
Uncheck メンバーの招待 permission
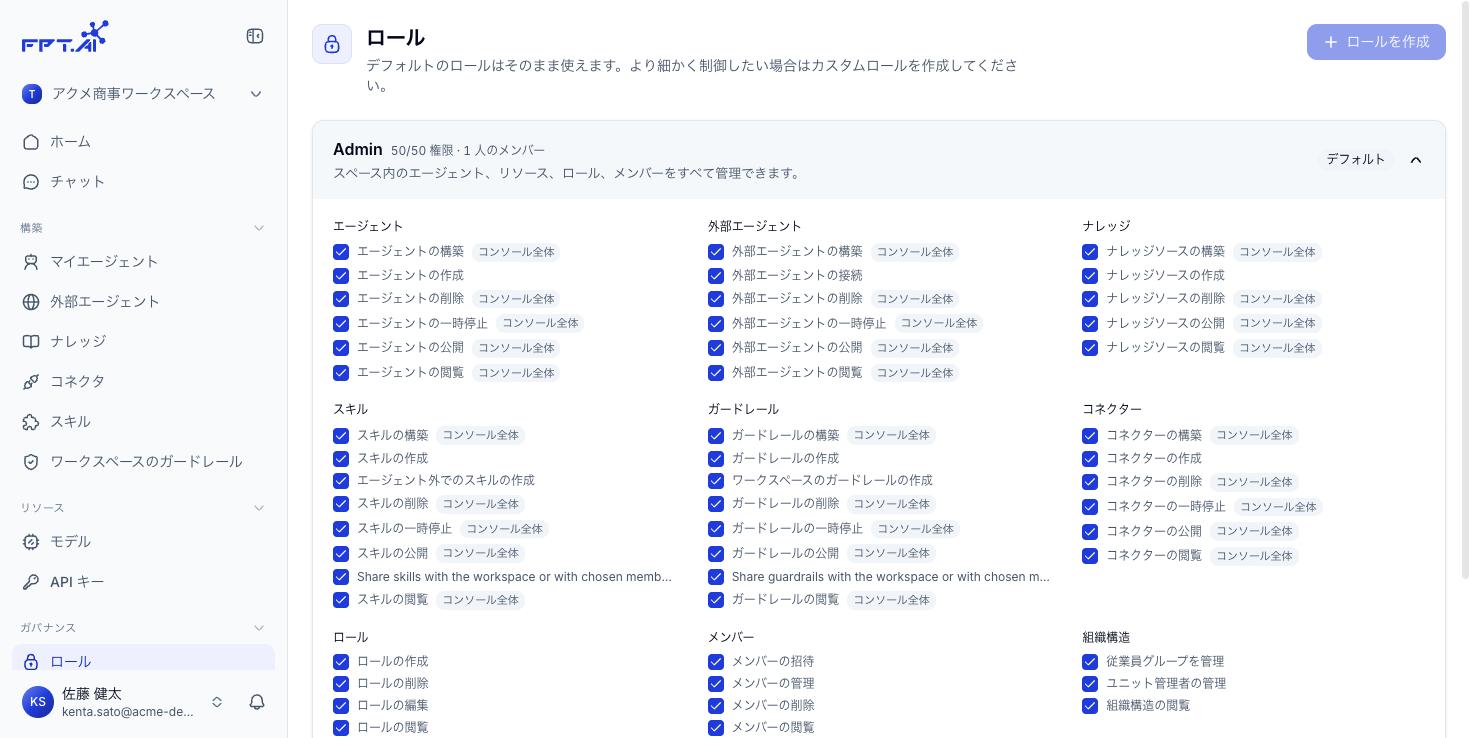click(x=716, y=662)
